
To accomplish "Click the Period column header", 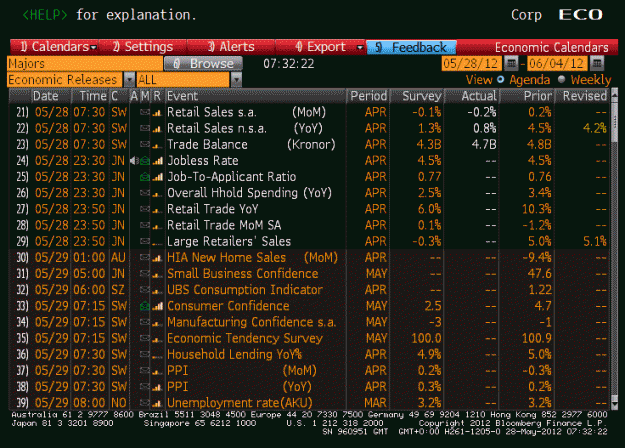I will click(368, 96).
